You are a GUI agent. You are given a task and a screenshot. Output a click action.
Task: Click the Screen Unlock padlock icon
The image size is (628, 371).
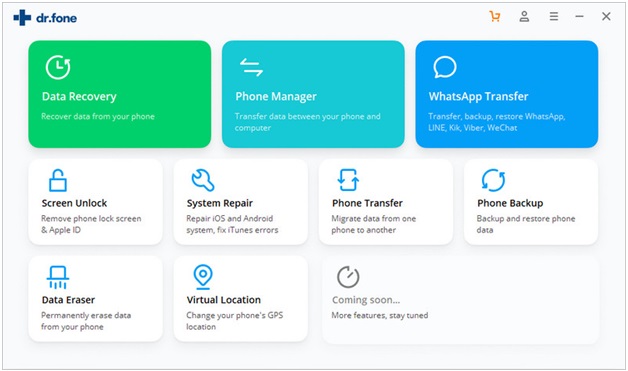[x=58, y=180]
